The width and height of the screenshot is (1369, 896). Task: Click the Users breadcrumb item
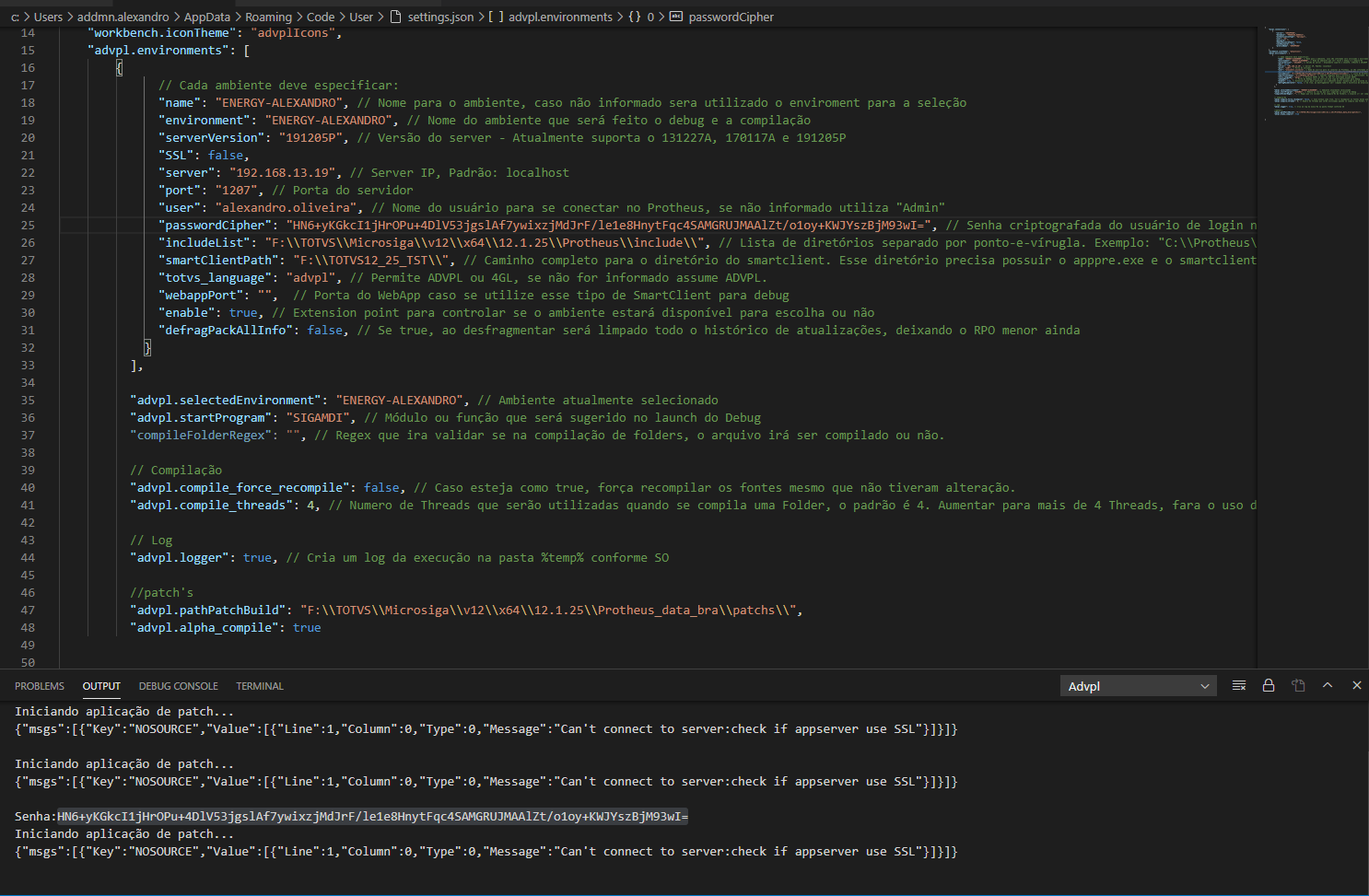[48, 16]
